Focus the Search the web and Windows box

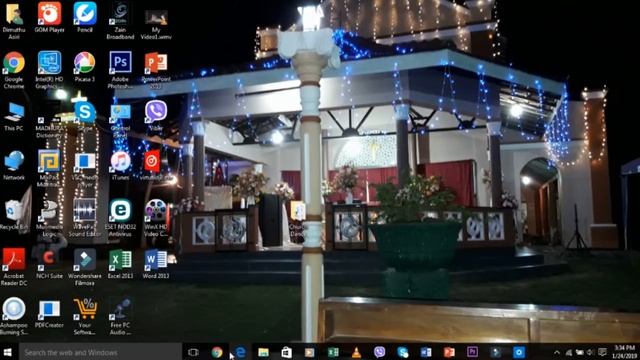[x=99, y=352]
